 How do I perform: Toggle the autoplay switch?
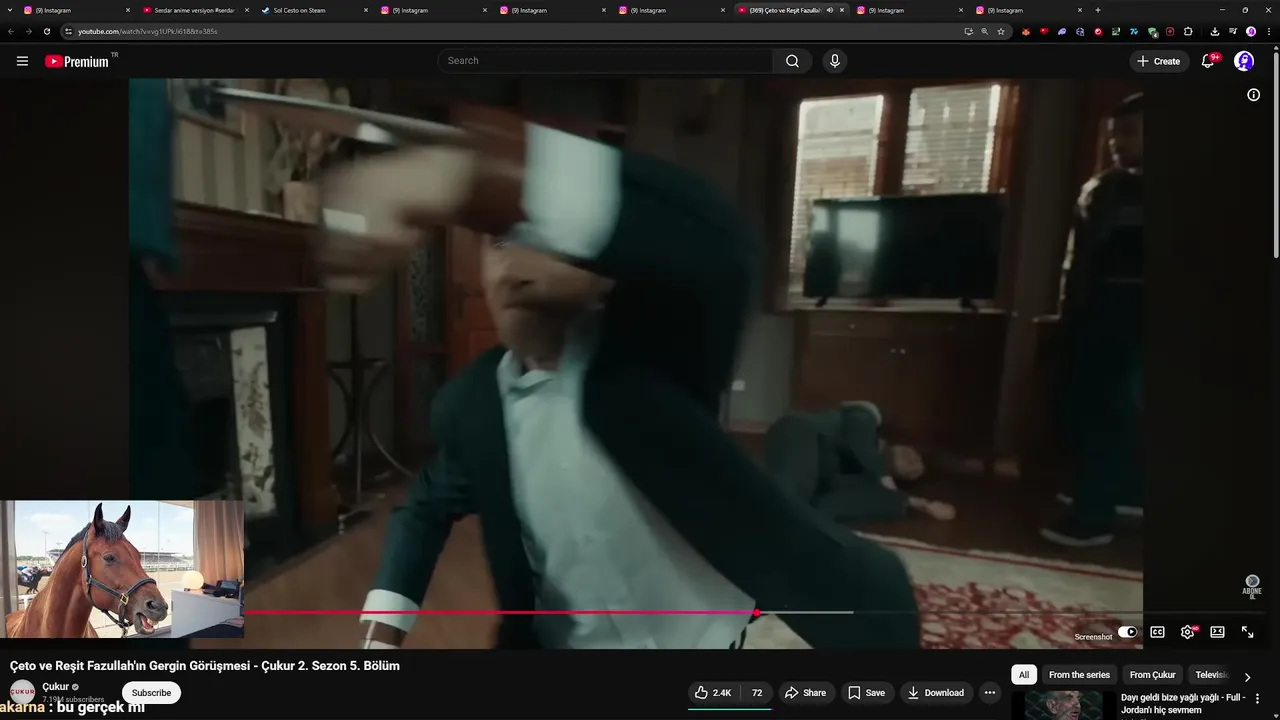pyautogui.click(x=1127, y=632)
